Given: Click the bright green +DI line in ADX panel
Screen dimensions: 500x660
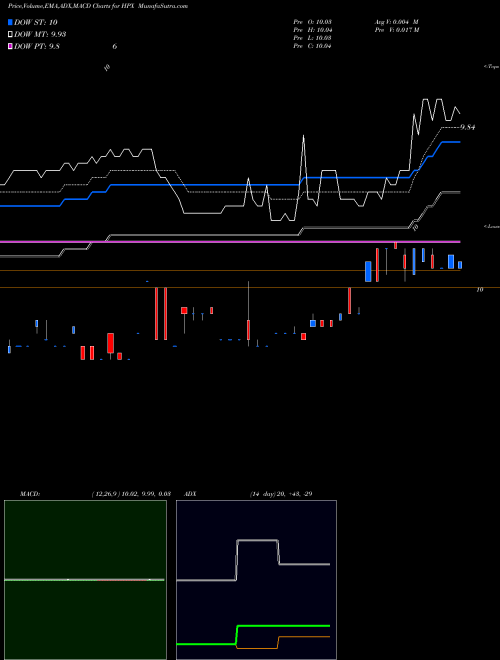Looking at the screenshot, I should pyautogui.click(x=283, y=626).
